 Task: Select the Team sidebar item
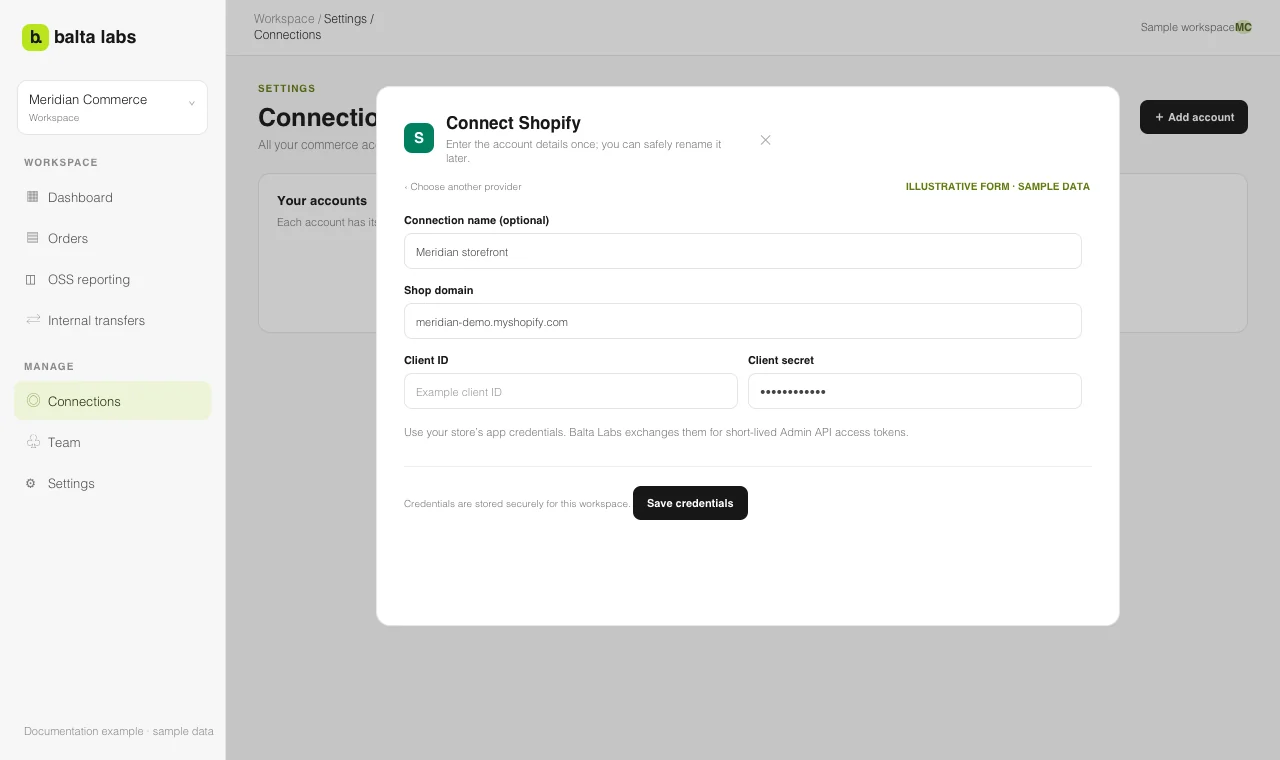pos(112,442)
